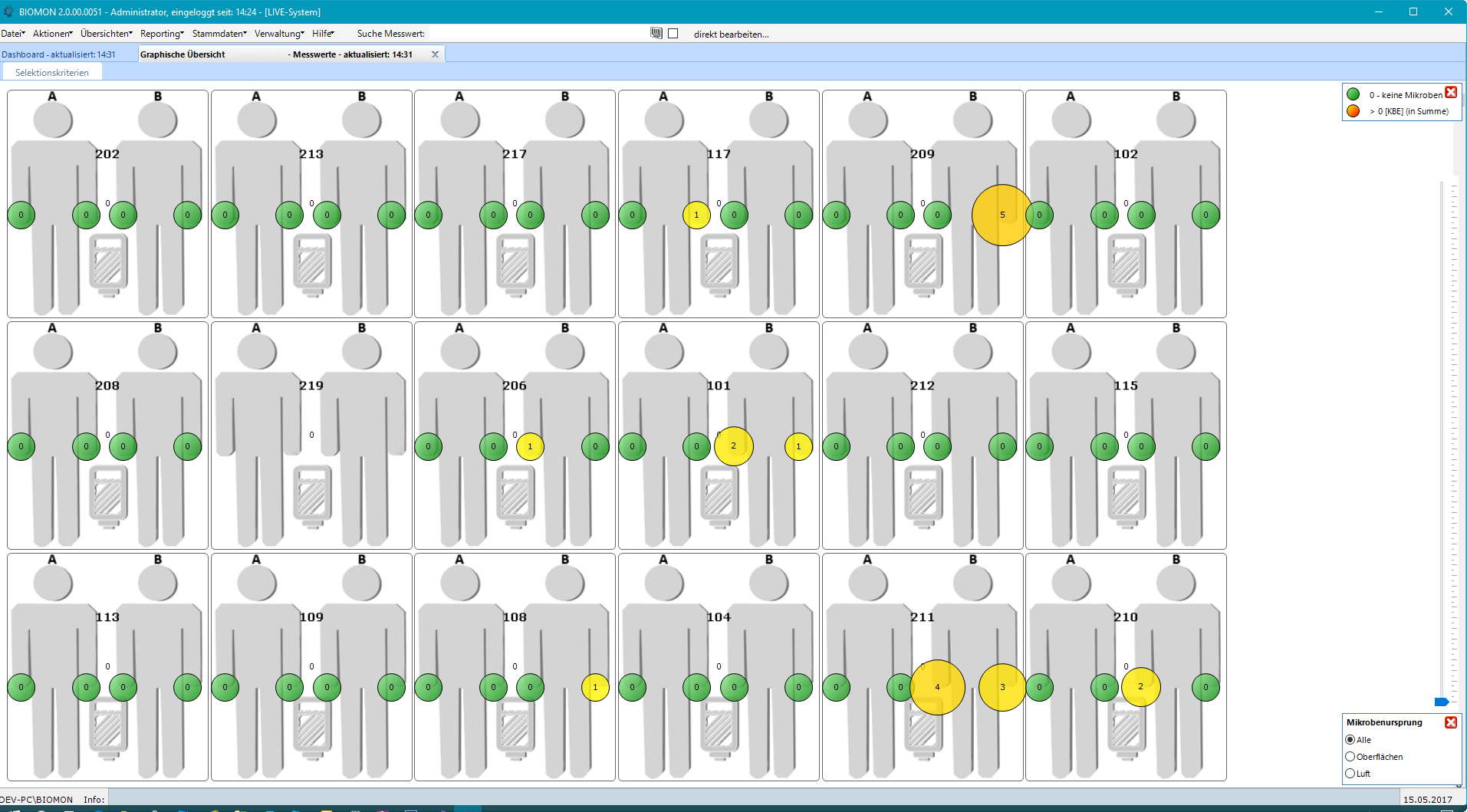Click the yellow value 1 circle in room 117

click(696, 215)
